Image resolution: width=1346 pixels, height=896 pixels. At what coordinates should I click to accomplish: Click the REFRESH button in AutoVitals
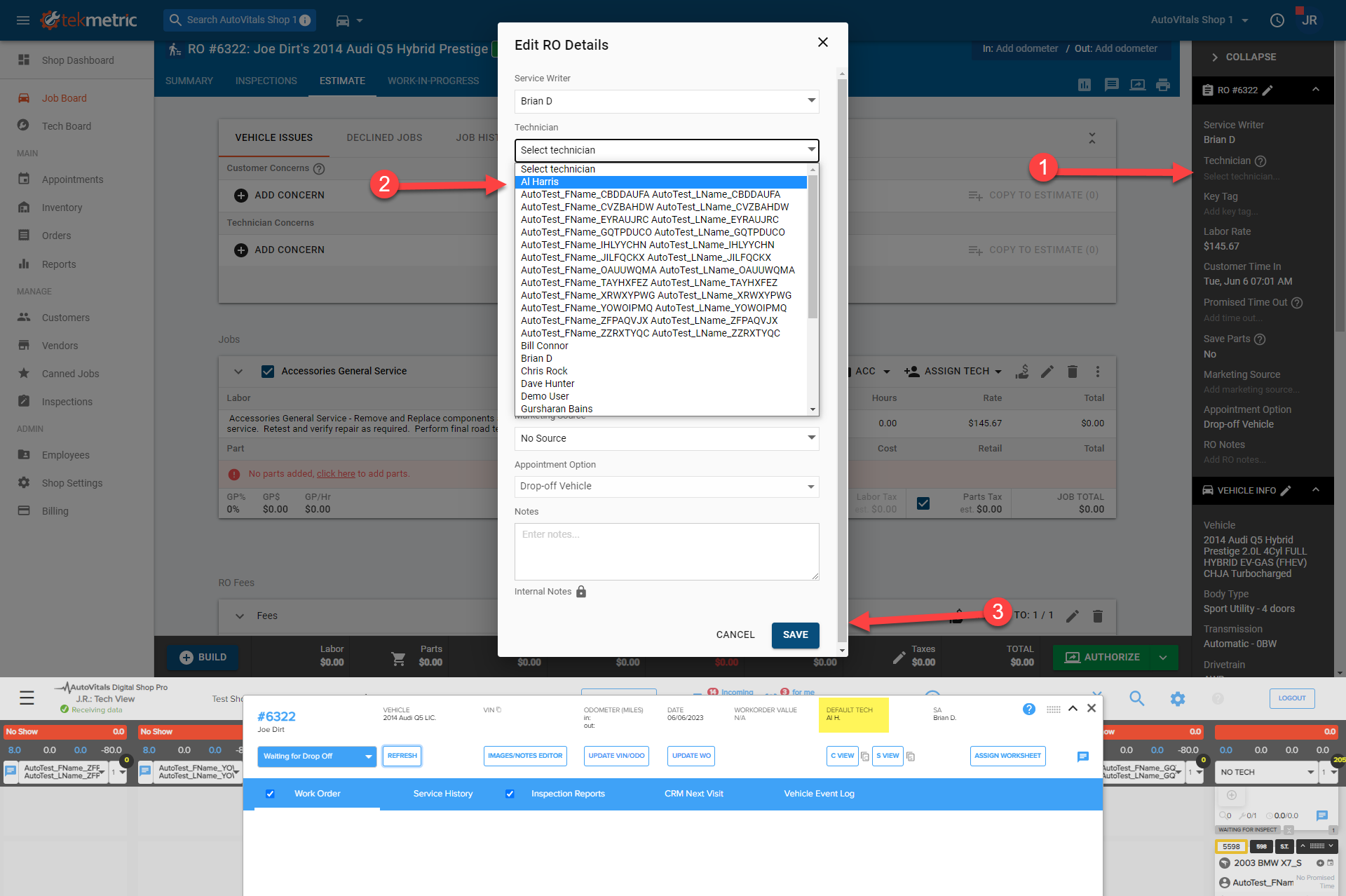coord(402,756)
